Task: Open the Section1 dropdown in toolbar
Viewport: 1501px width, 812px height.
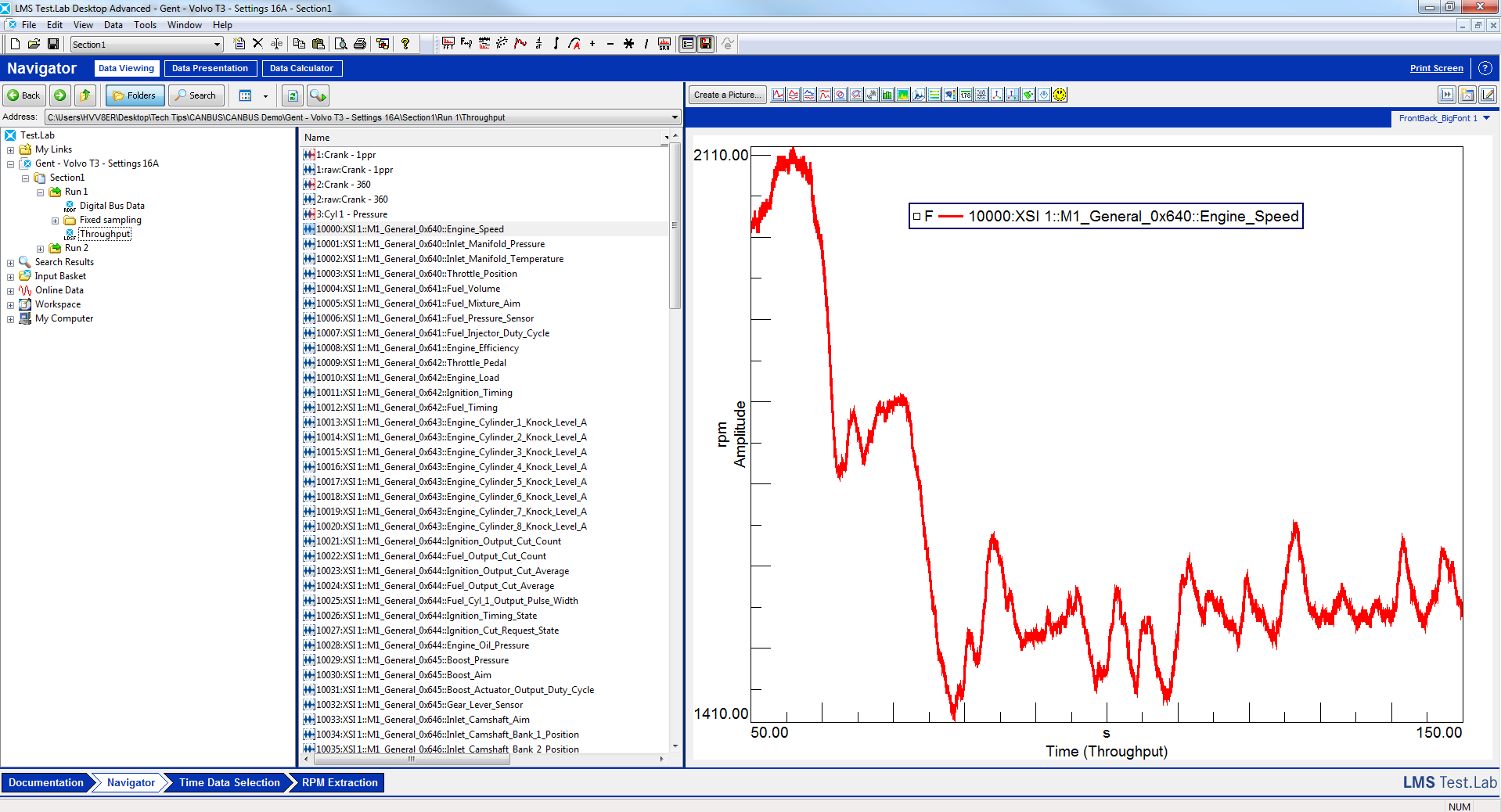Action: pyautogui.click(x=218, y=45)
